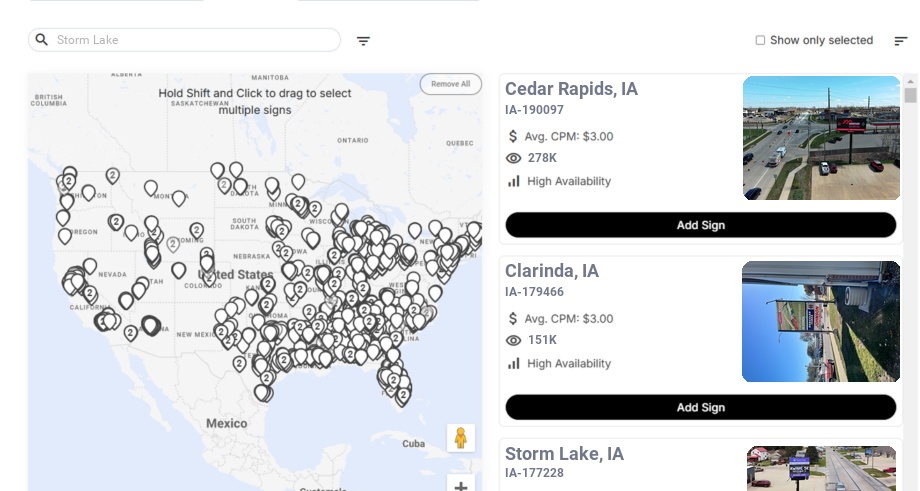Click the Storm Lake search field
The width and height of the screenshot is (920, 491).
(190, 40)
